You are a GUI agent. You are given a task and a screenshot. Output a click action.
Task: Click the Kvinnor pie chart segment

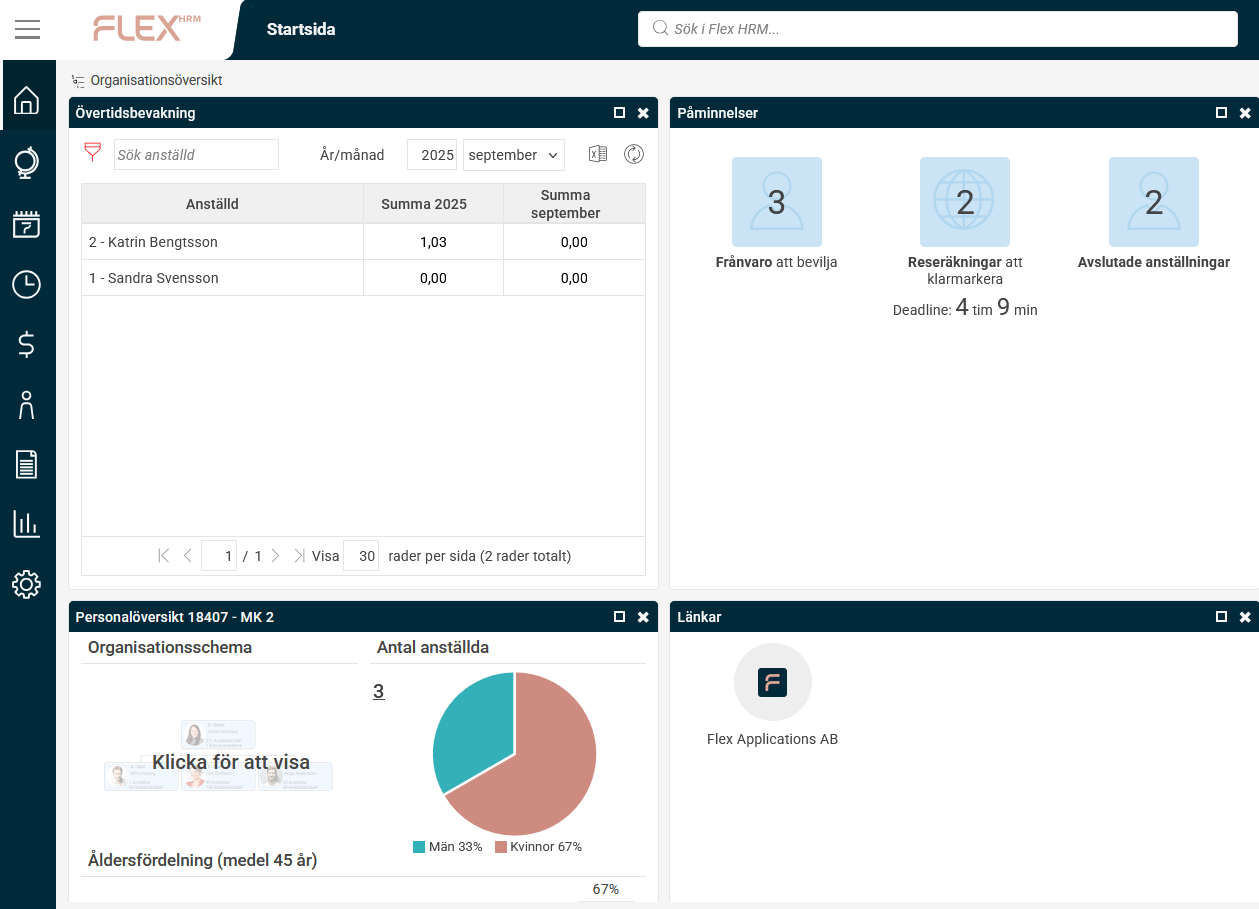point(540,770)
